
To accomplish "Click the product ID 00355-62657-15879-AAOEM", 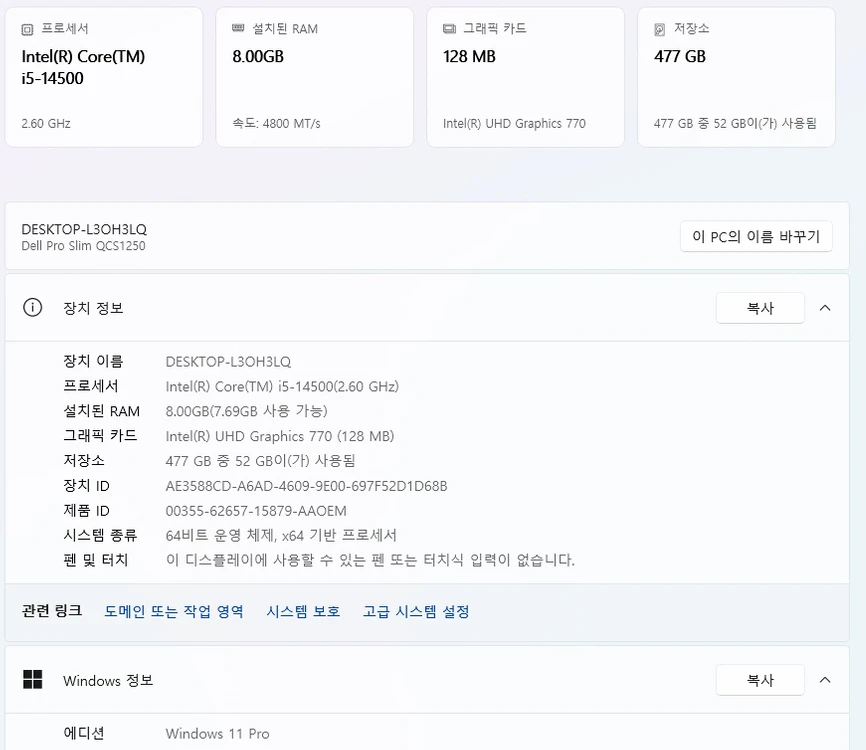I will click(256, 511).
